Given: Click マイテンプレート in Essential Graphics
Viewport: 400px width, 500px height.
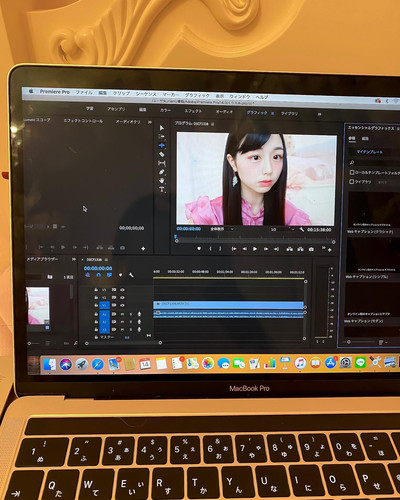Looking at the screenshot, I should pos(370,152).
